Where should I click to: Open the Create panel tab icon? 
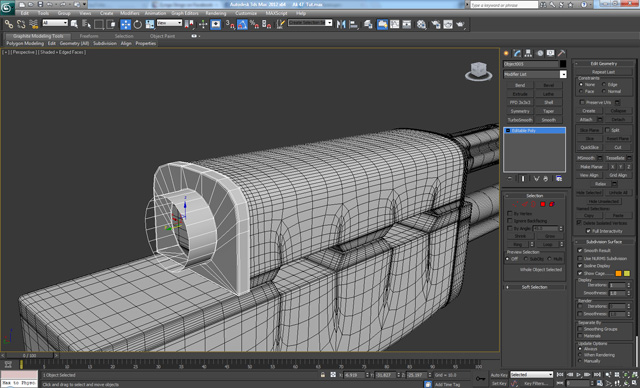507,53
